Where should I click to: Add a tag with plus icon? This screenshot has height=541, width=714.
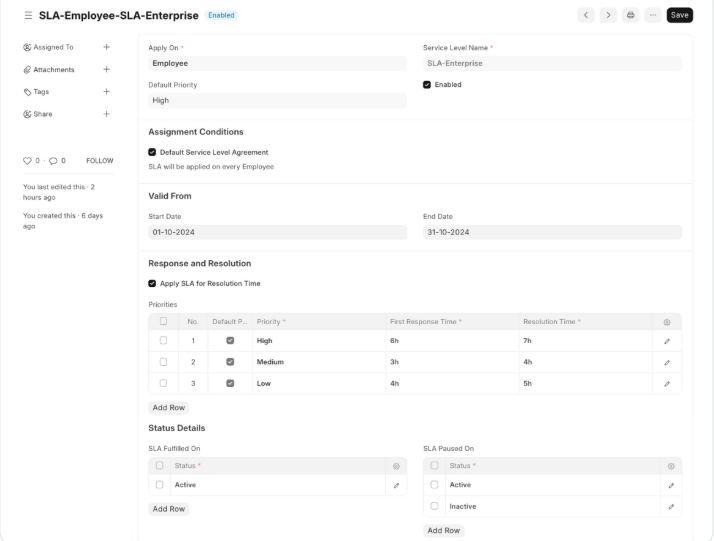107,92
